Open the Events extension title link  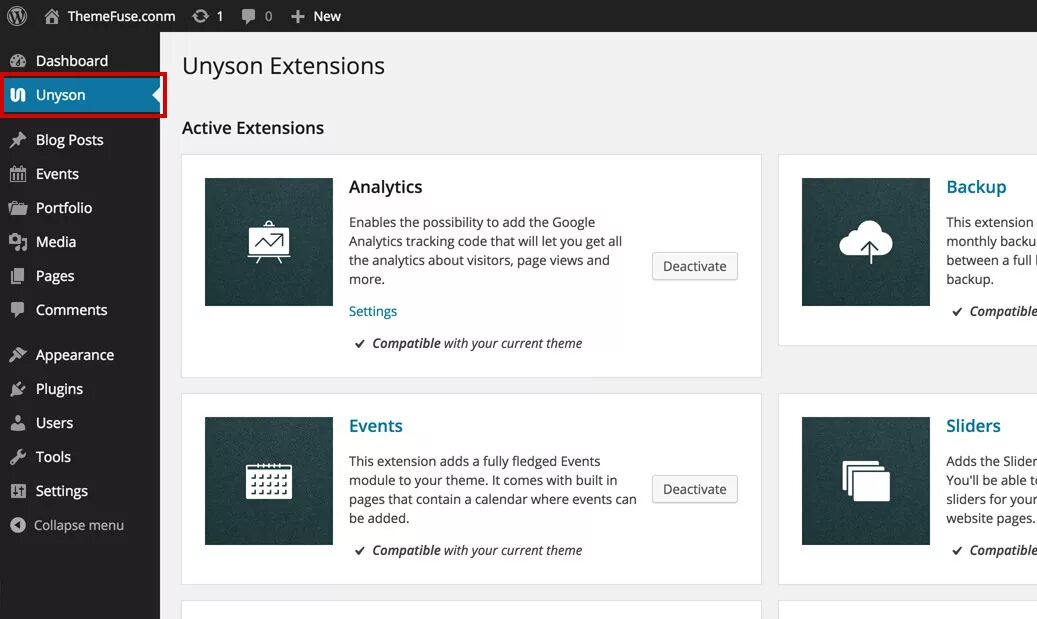376,426
